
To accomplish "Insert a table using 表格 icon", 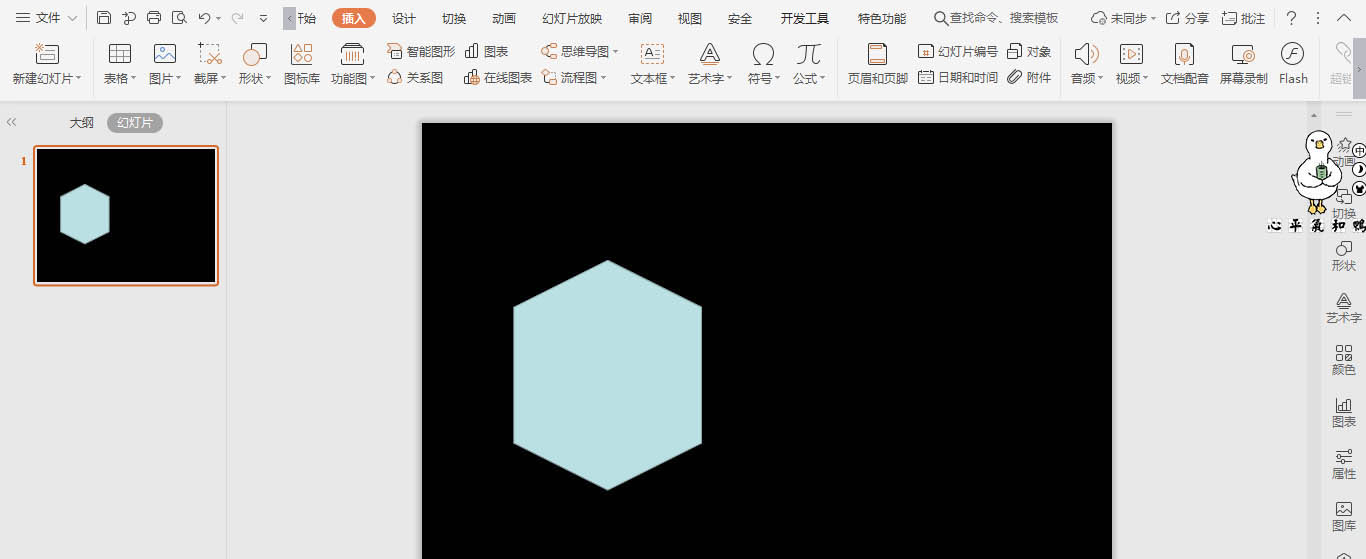I will [x=120, y=55].
